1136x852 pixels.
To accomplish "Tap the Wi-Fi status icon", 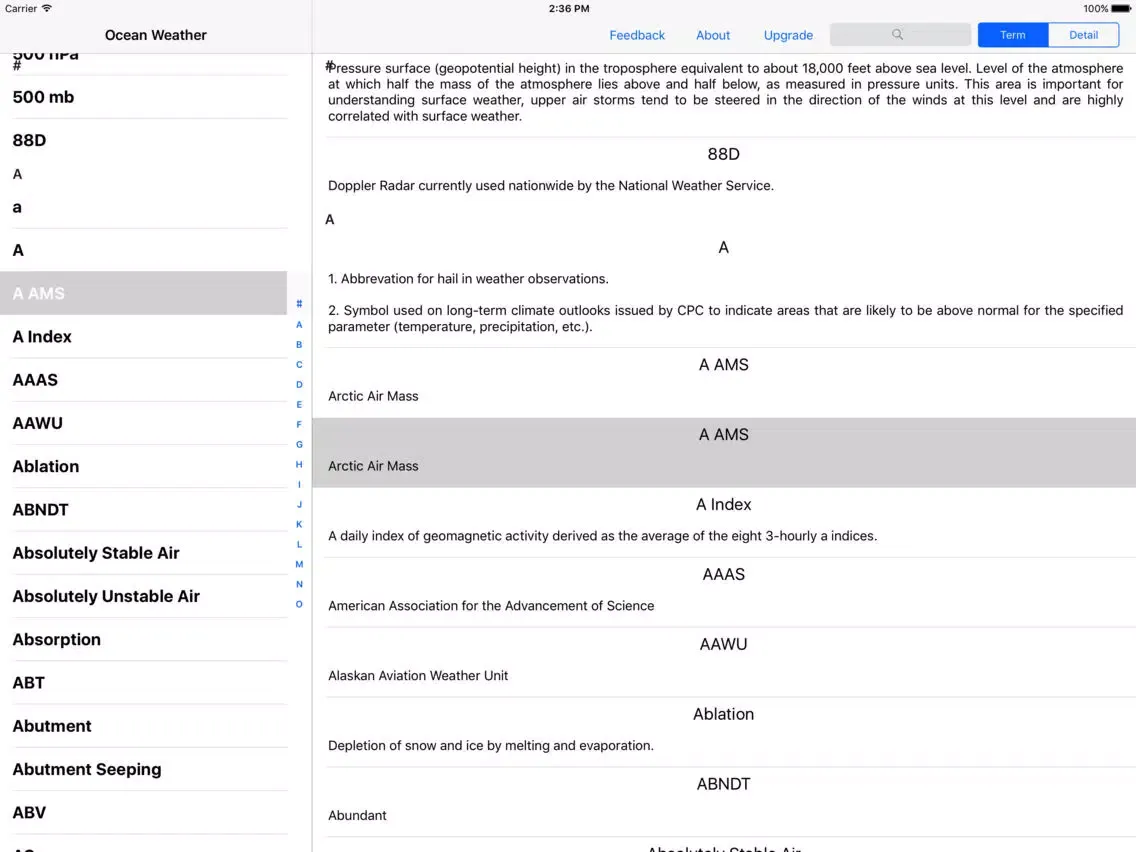I will click(47, 9).
